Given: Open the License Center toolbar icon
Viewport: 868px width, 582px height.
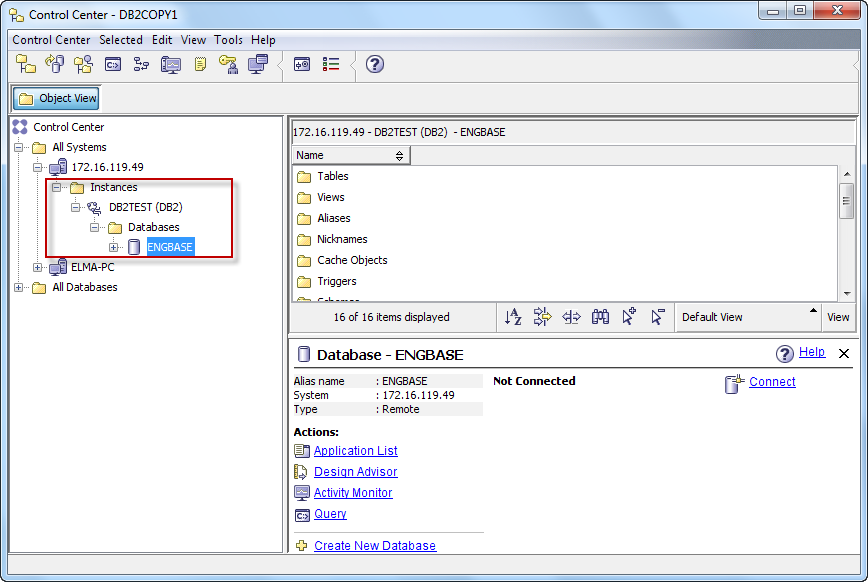Looking at the screenshot, I should point(228,64).
